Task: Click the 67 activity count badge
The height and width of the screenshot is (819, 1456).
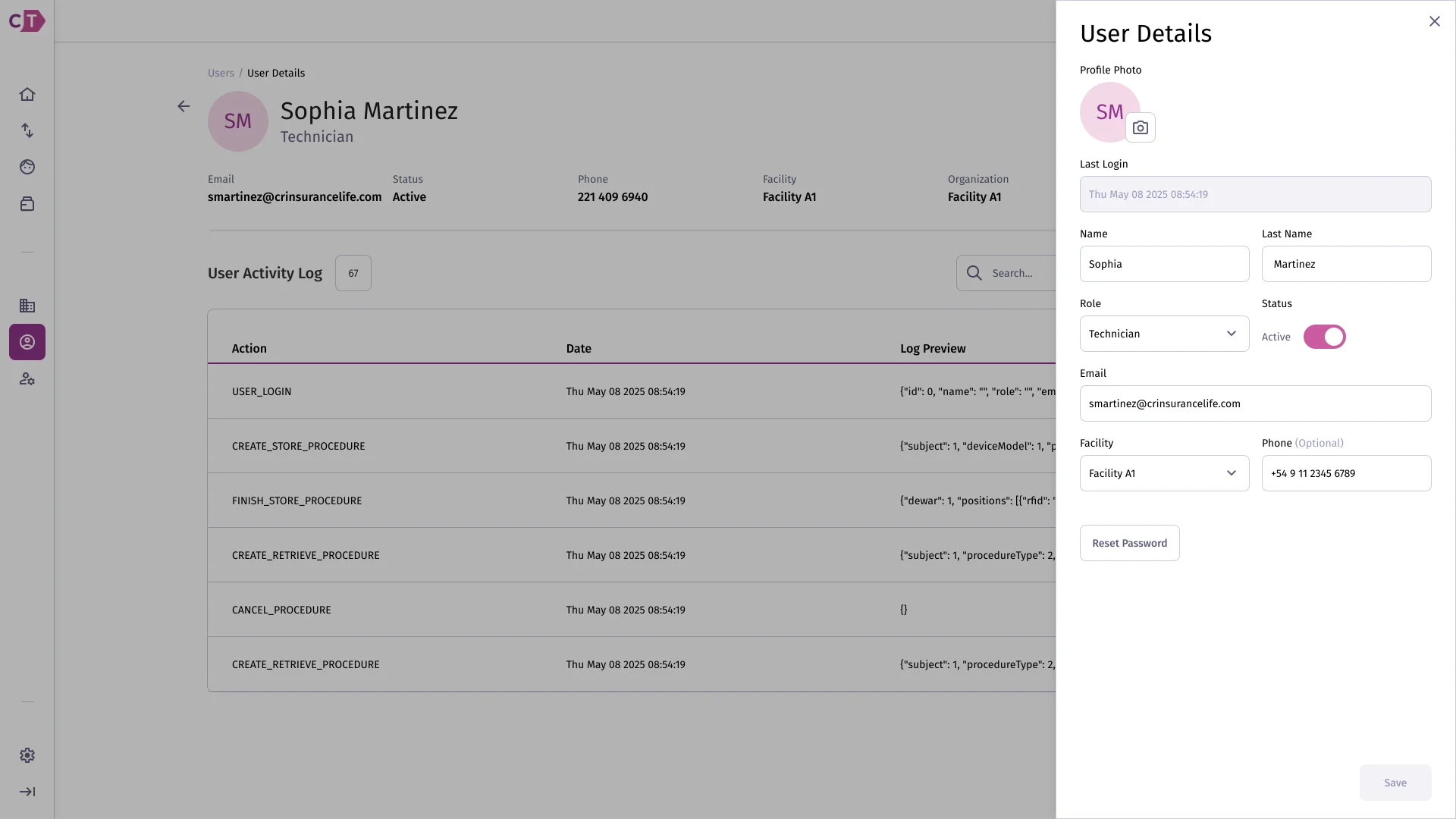Action: (x=353, y=273)
